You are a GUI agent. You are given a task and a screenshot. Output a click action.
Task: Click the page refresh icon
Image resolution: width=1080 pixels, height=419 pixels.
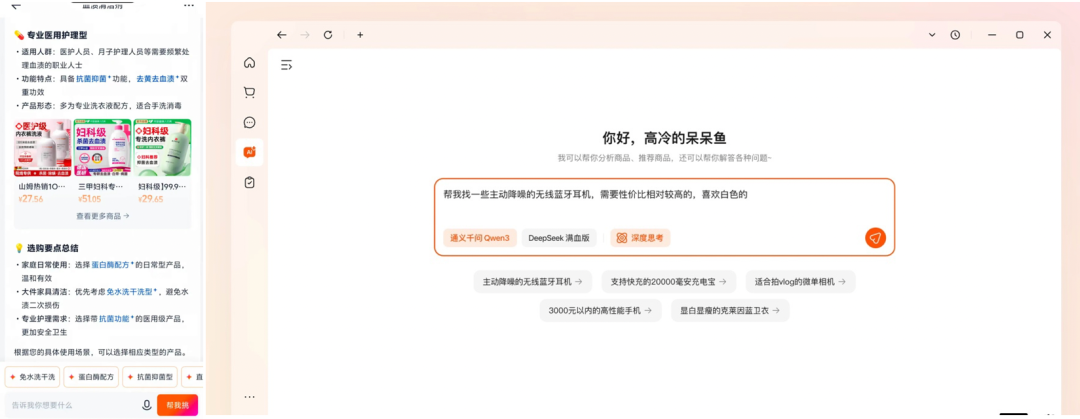click(x=328, y=35)
